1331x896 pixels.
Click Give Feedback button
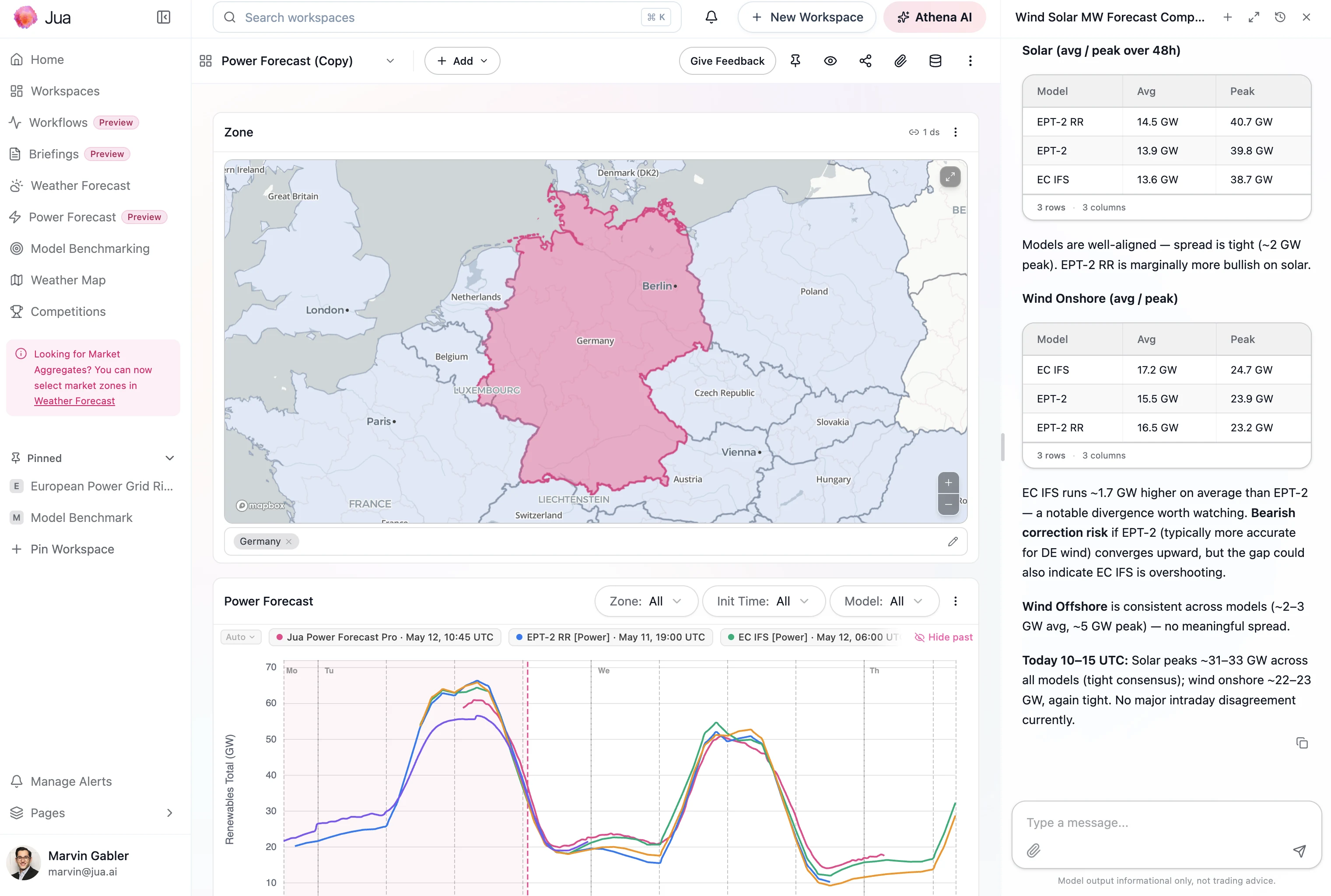(727, 60)
